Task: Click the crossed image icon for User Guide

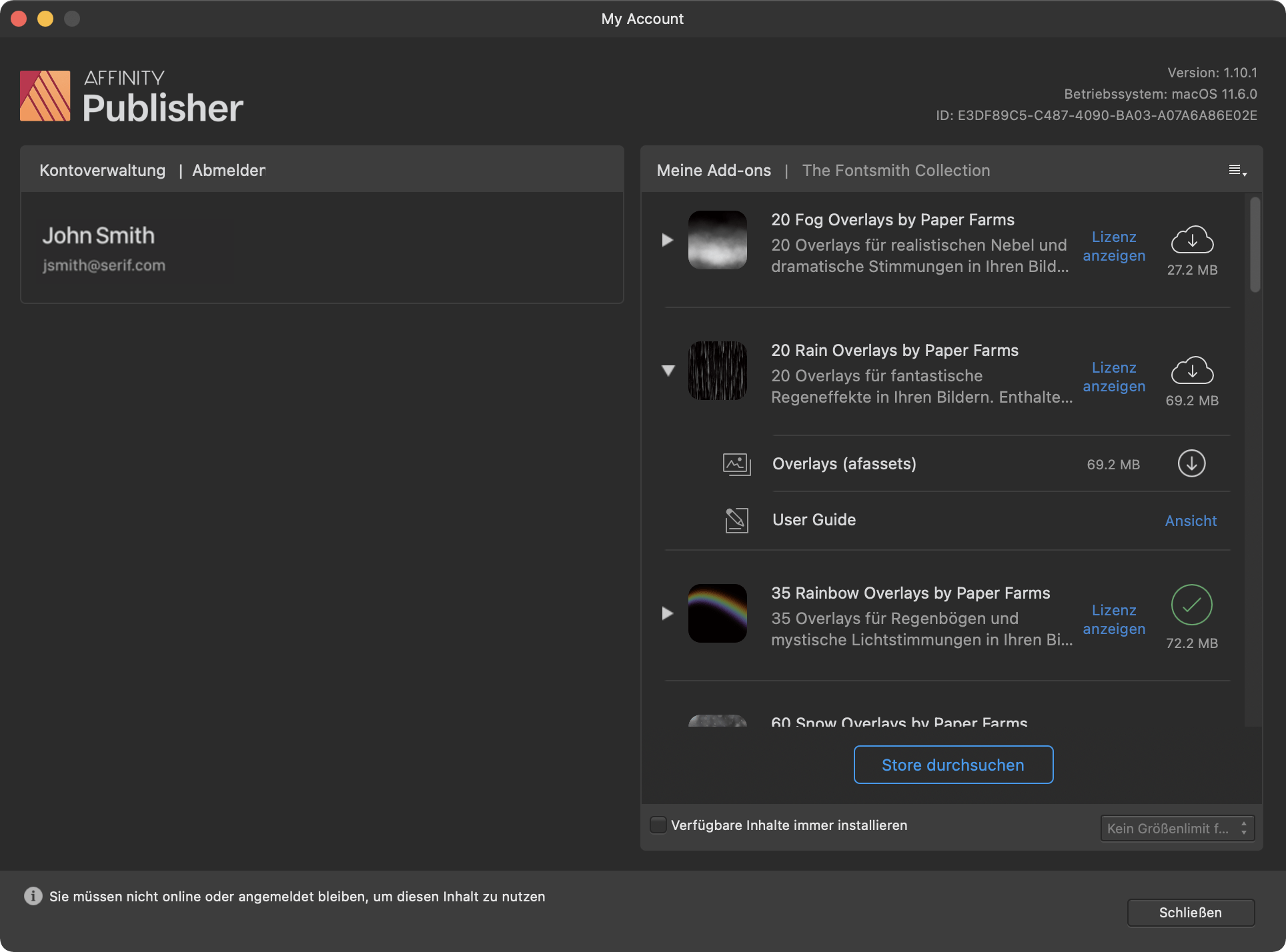Action: (736, 518)
